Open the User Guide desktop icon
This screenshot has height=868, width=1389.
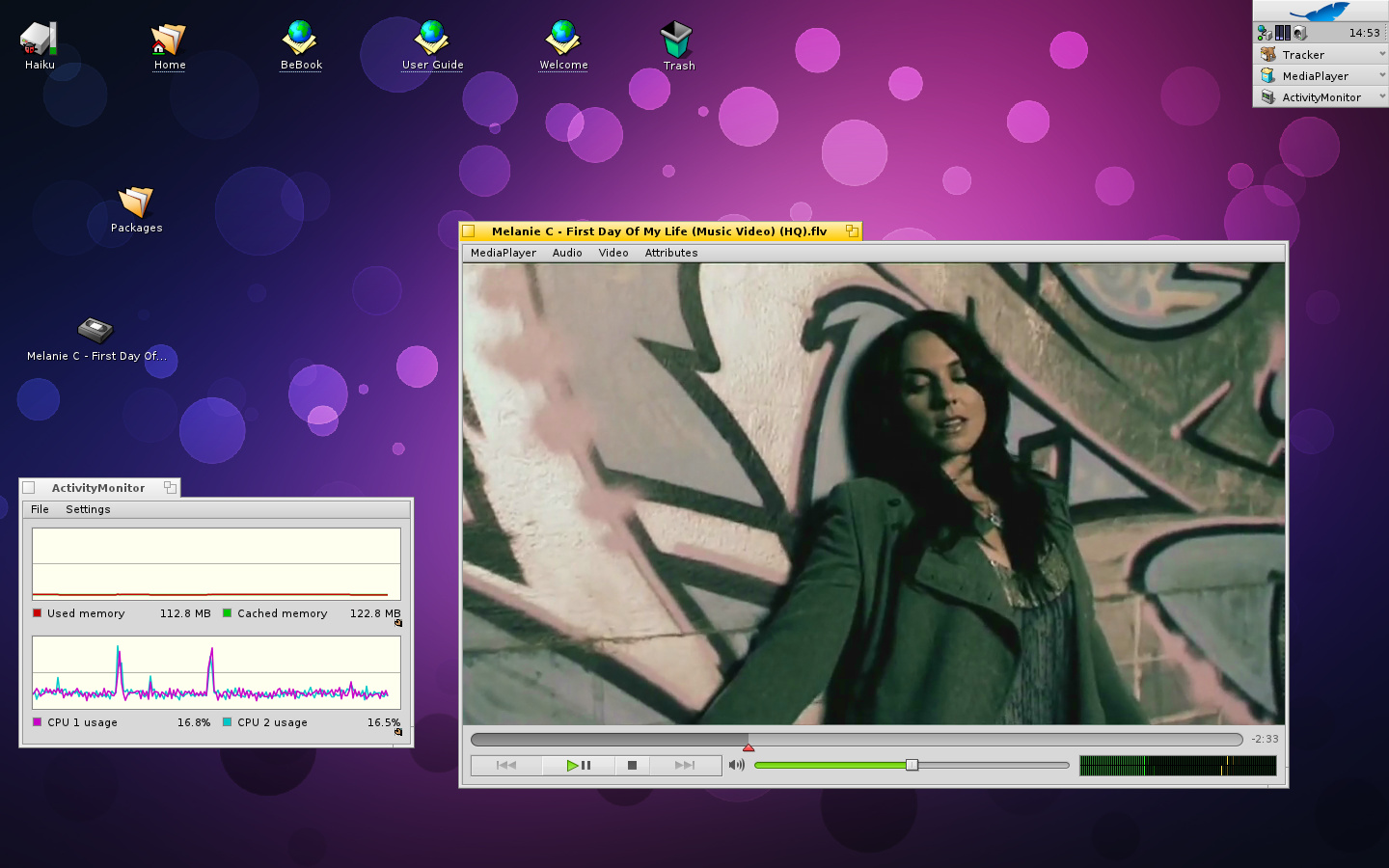pyautogui.click(x=432, y=39)
